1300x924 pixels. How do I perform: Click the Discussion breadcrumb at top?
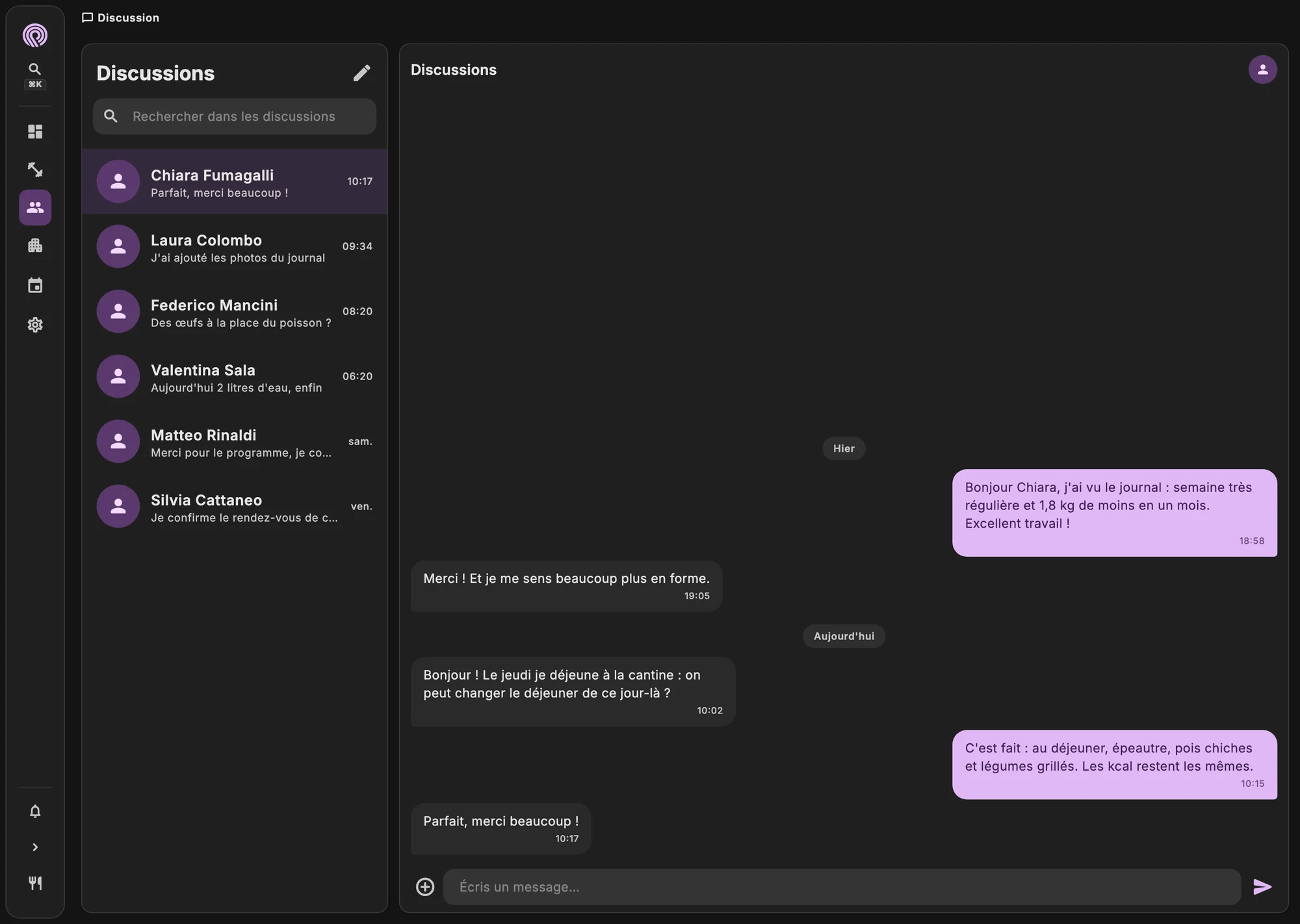click(121, 18)
